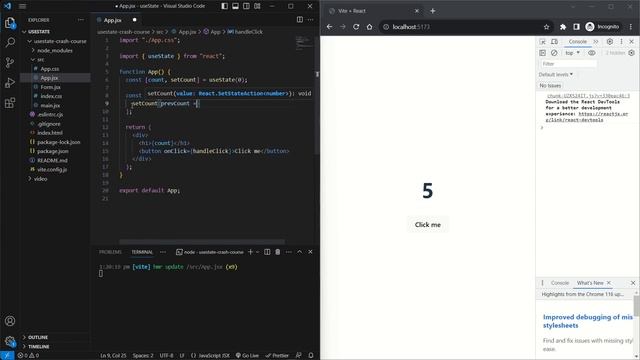Open the launch profile dropdown arrow
This screenshot has width=640, height=360.
pyautogui.click(x=258, y=252)
